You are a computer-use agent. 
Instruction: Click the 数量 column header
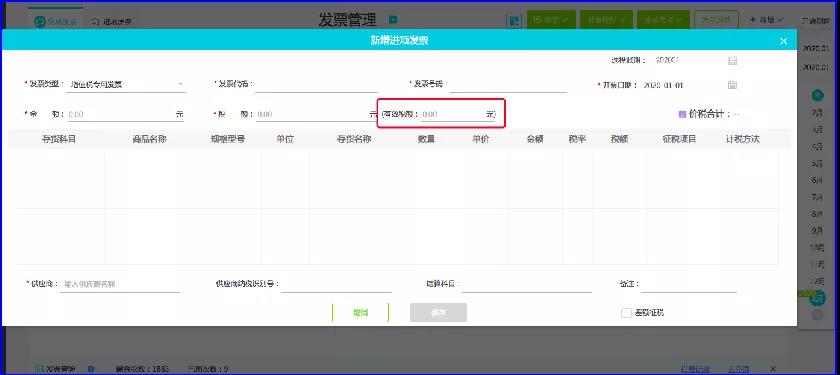426,139
